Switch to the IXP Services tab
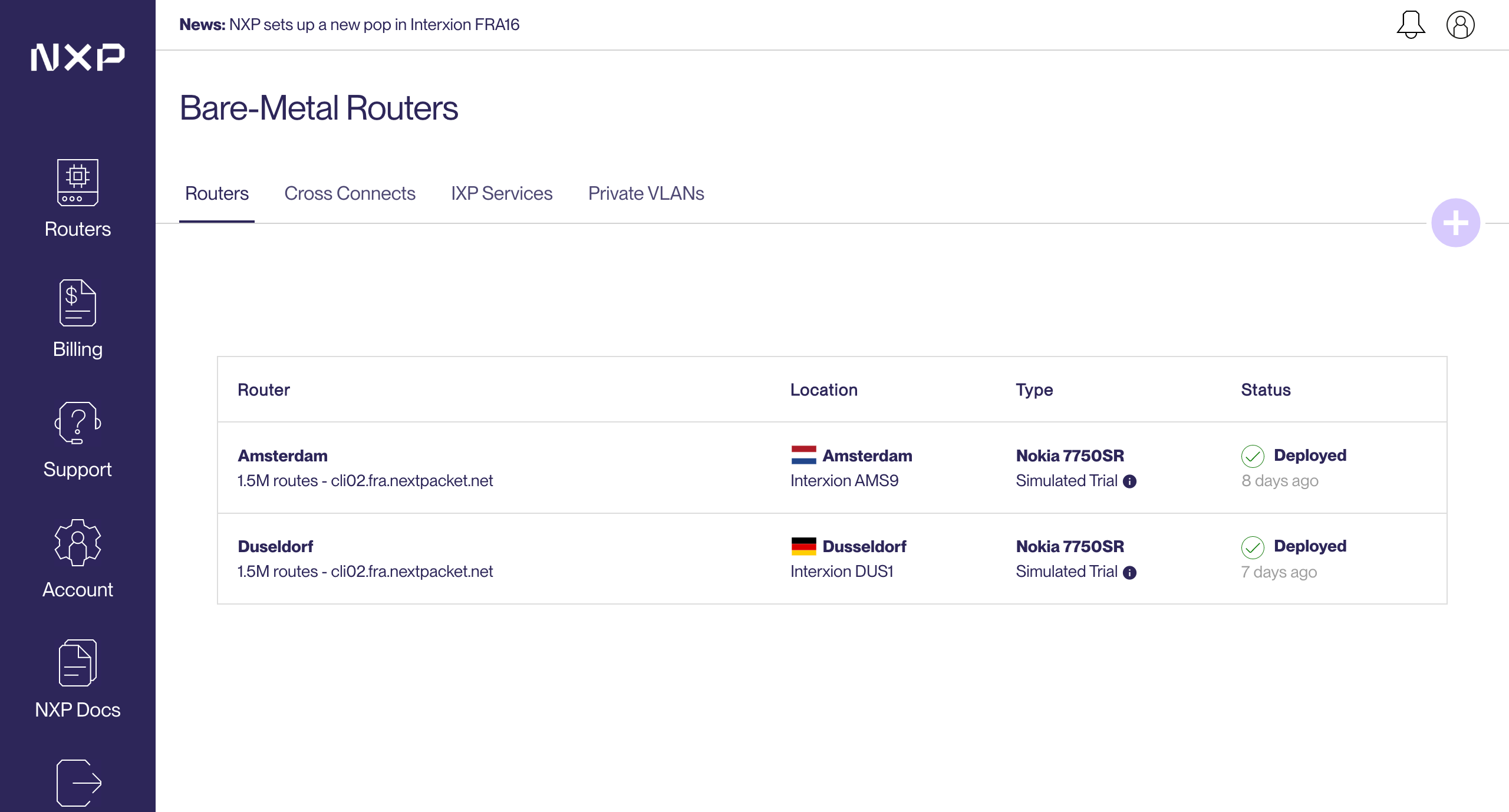 pyautogui.click(x=502, y=194)
